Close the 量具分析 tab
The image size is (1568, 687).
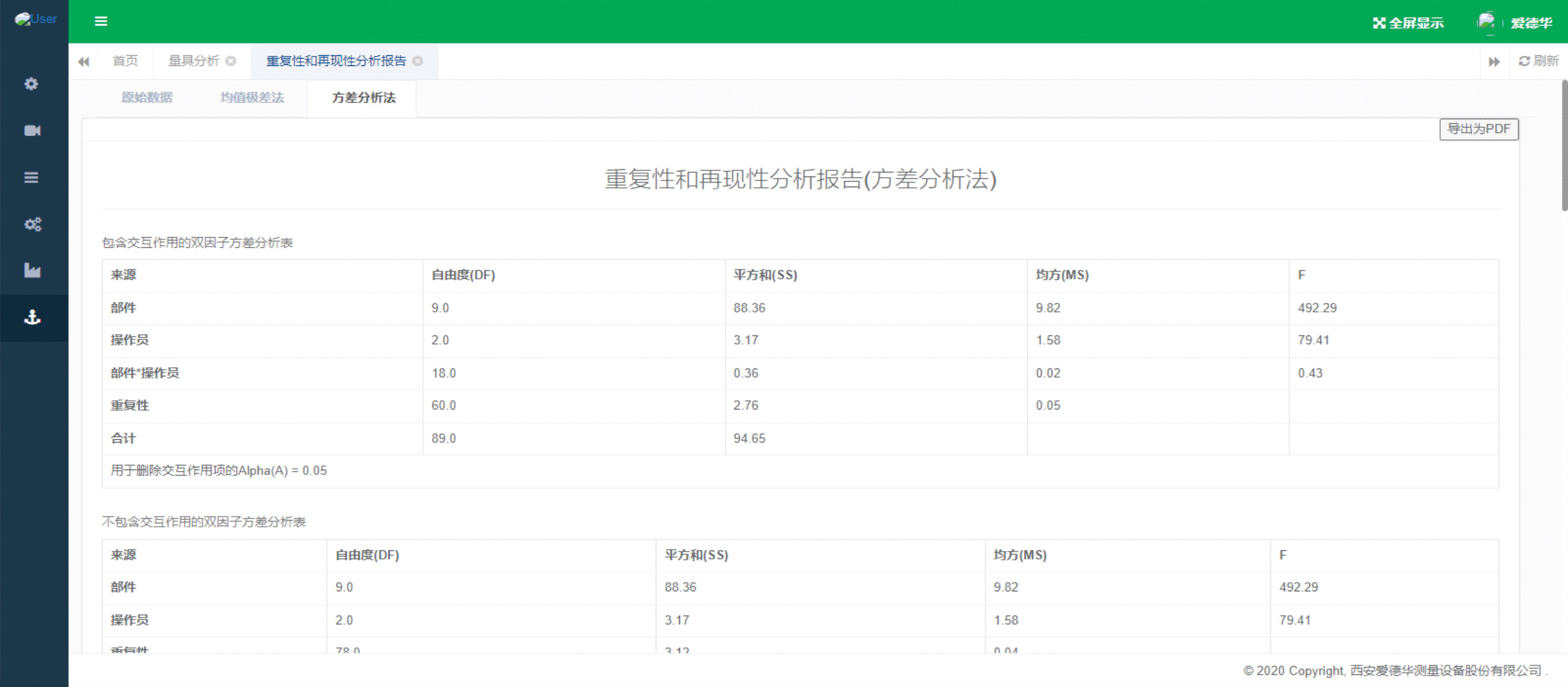tap(231, 61)
